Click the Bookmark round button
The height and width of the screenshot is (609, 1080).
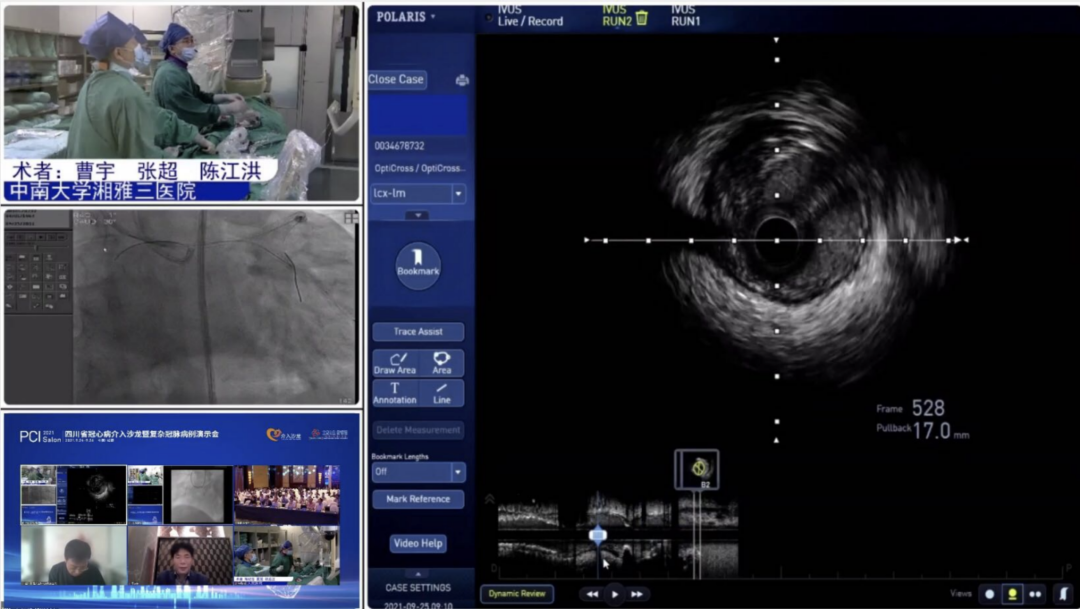[418, 266]
